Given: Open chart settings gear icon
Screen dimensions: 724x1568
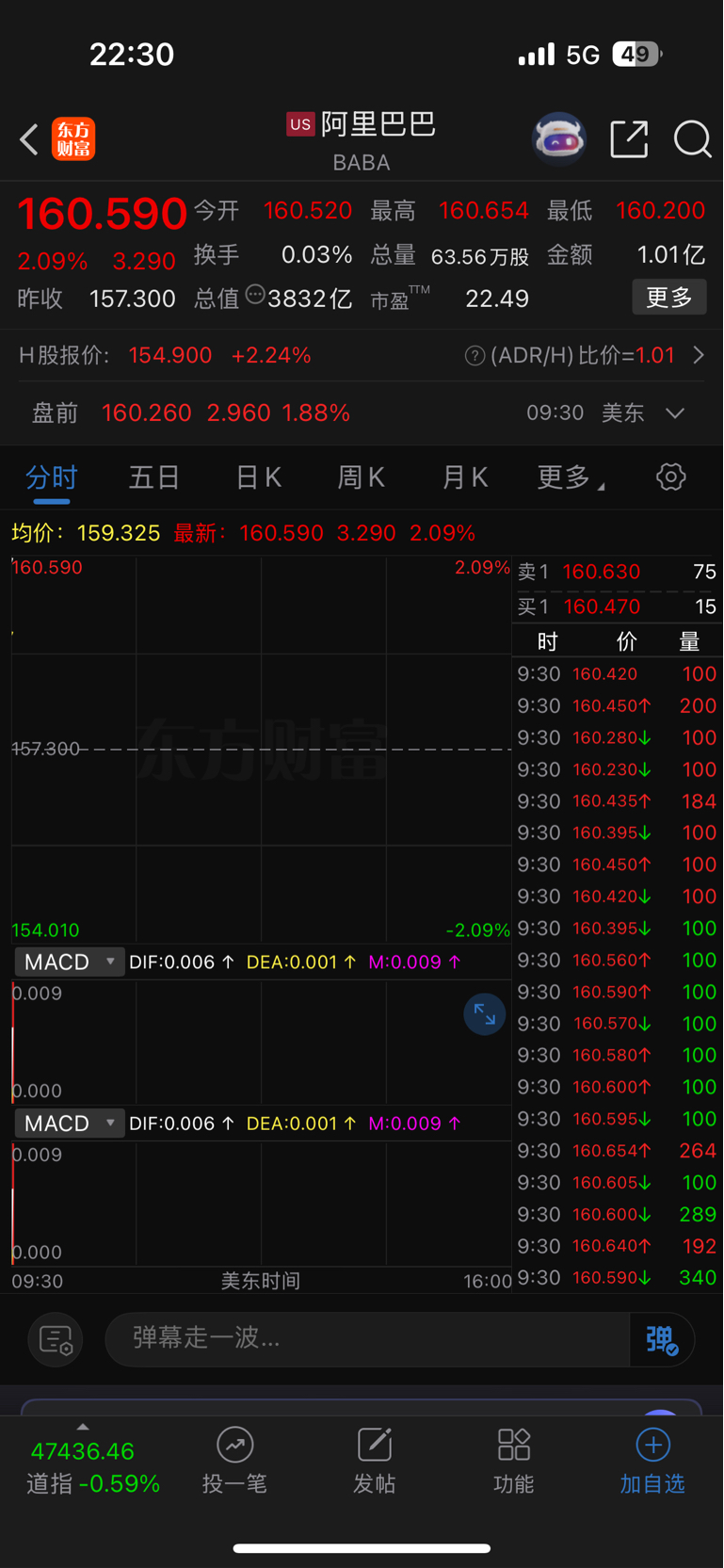Looking at the screenshot, I should [x=670, y=477].
